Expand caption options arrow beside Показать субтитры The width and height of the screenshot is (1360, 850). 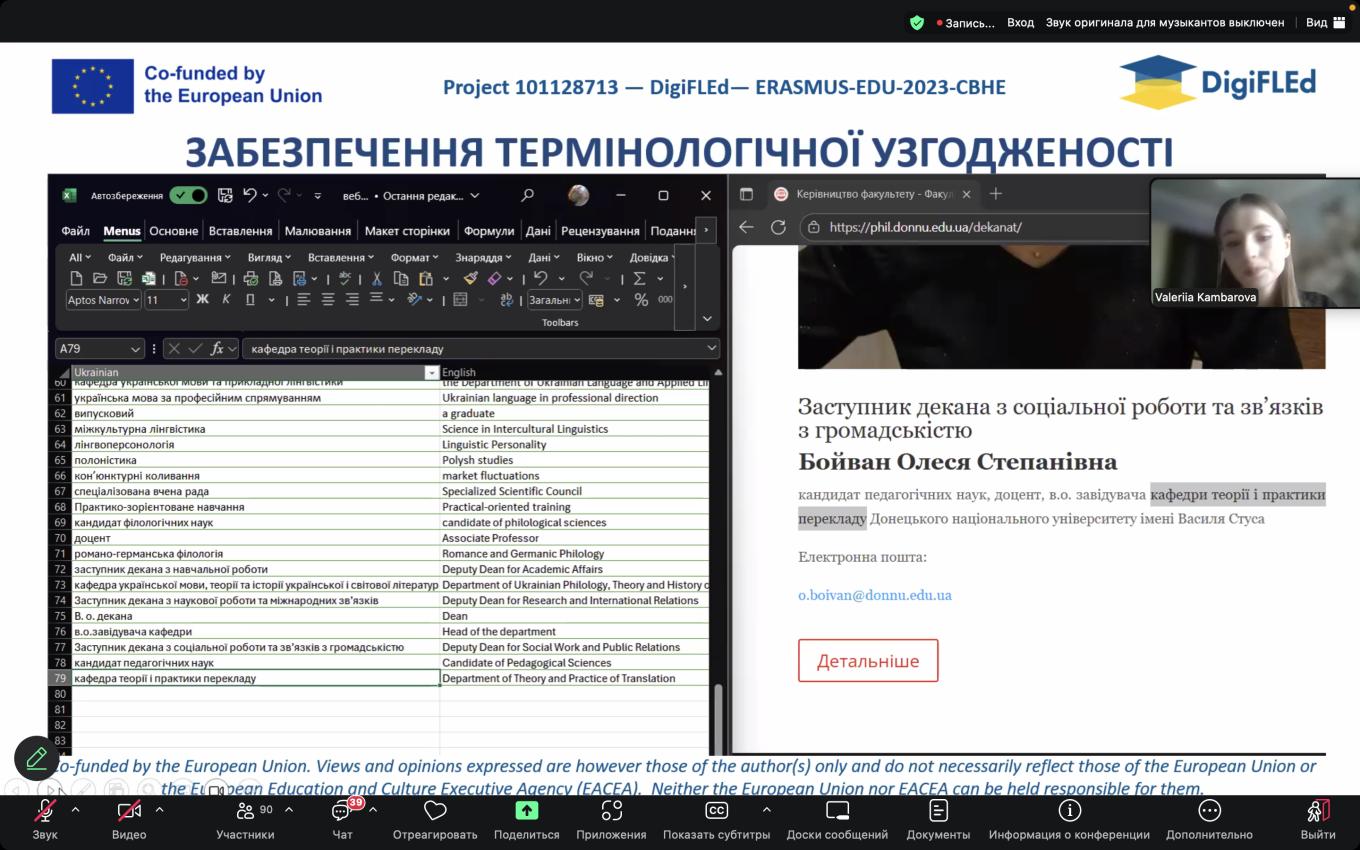(x=766, y=810)
